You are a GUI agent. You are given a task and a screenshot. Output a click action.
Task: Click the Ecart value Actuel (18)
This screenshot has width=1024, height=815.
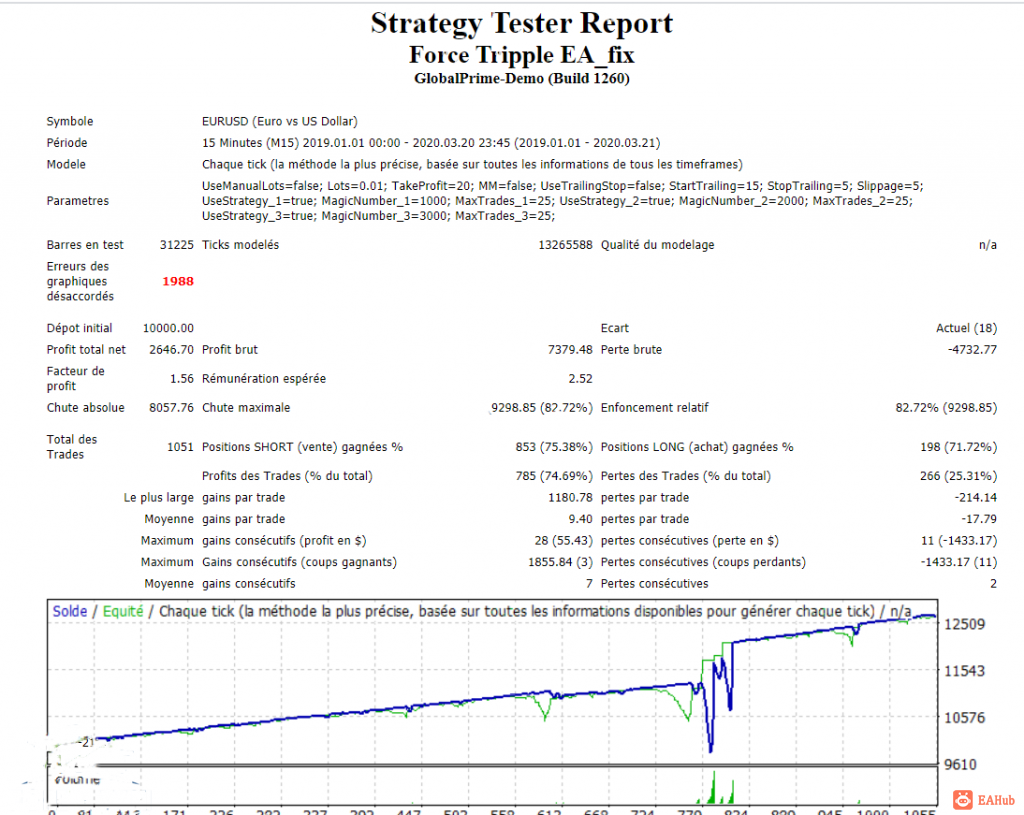[x=967, y=328]
